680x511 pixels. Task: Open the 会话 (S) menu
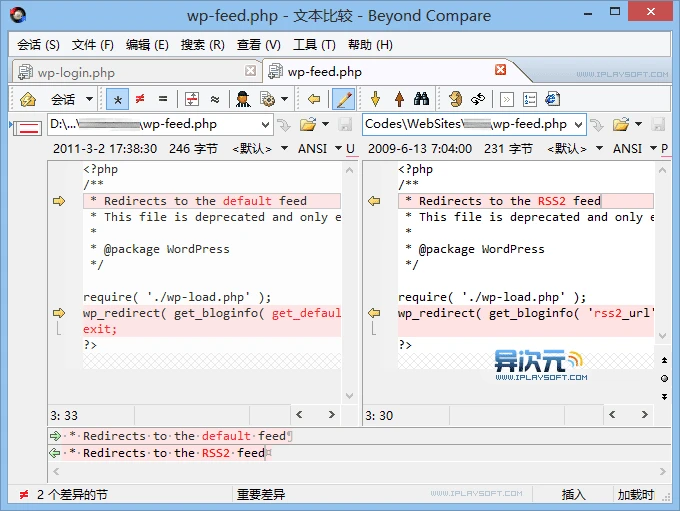point(38,45)
